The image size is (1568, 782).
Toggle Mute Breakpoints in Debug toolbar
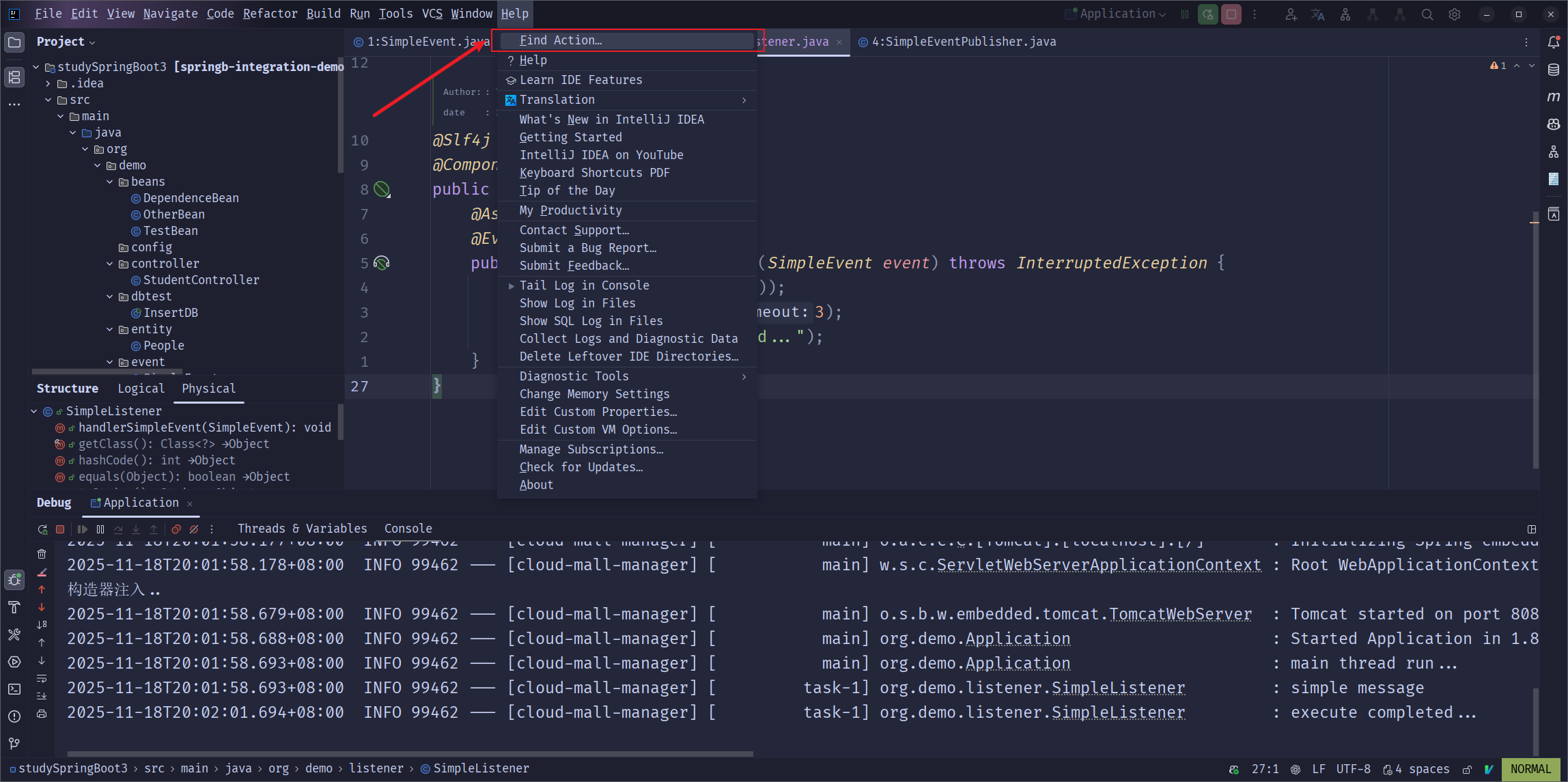pyautogui.click(x=194, y=529)
